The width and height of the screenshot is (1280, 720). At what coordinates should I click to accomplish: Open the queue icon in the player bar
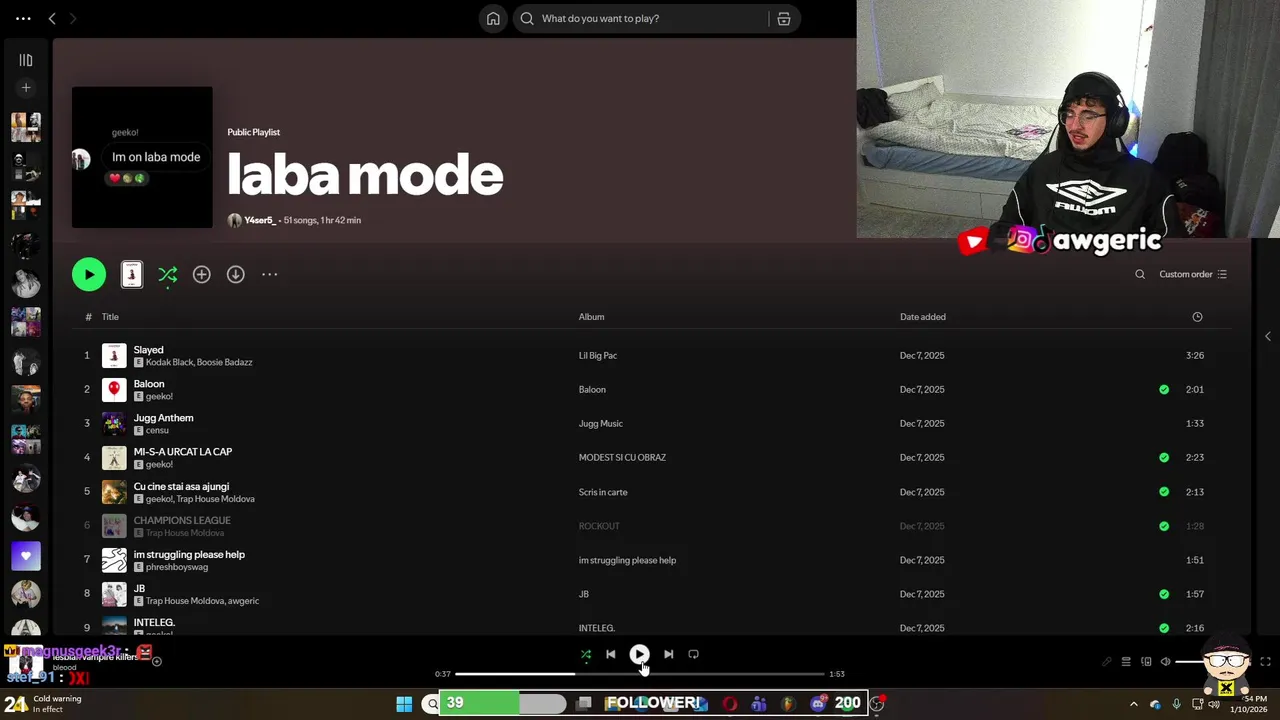pos(1126,662)
